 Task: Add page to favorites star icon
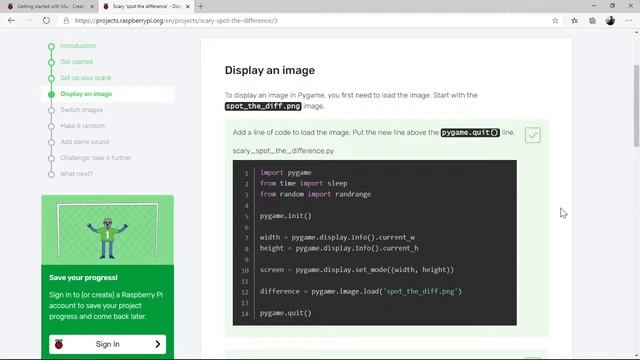pos(555,20)
